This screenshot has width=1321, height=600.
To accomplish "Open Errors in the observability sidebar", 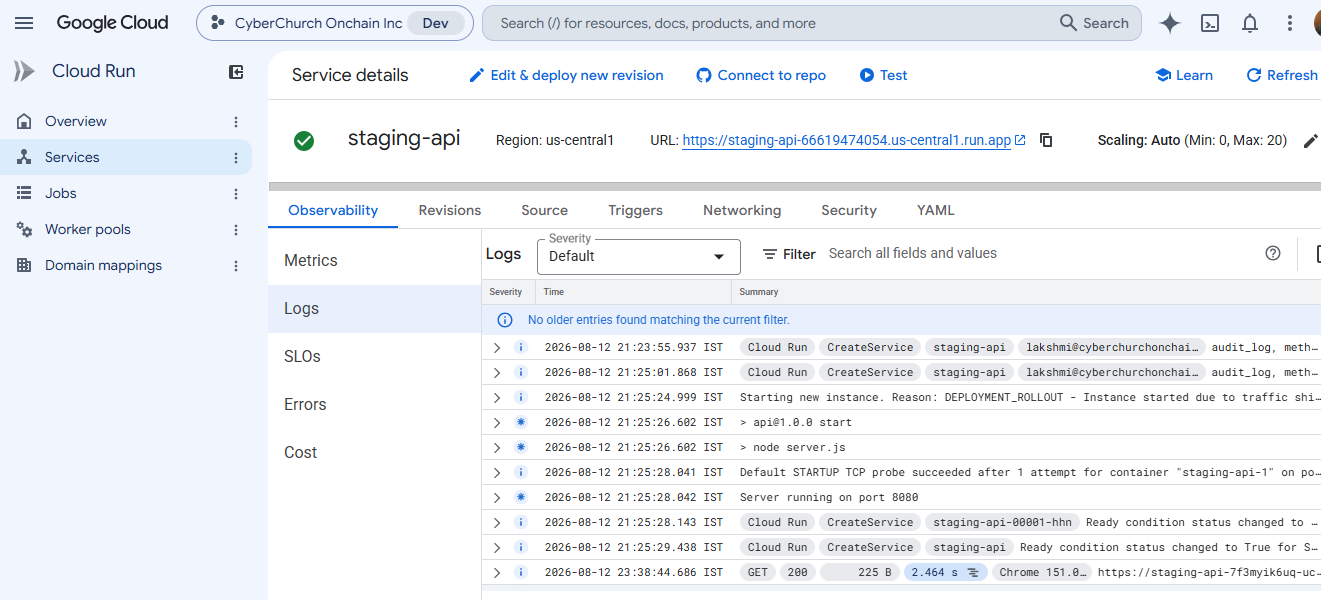I will (x=375, y=404).
